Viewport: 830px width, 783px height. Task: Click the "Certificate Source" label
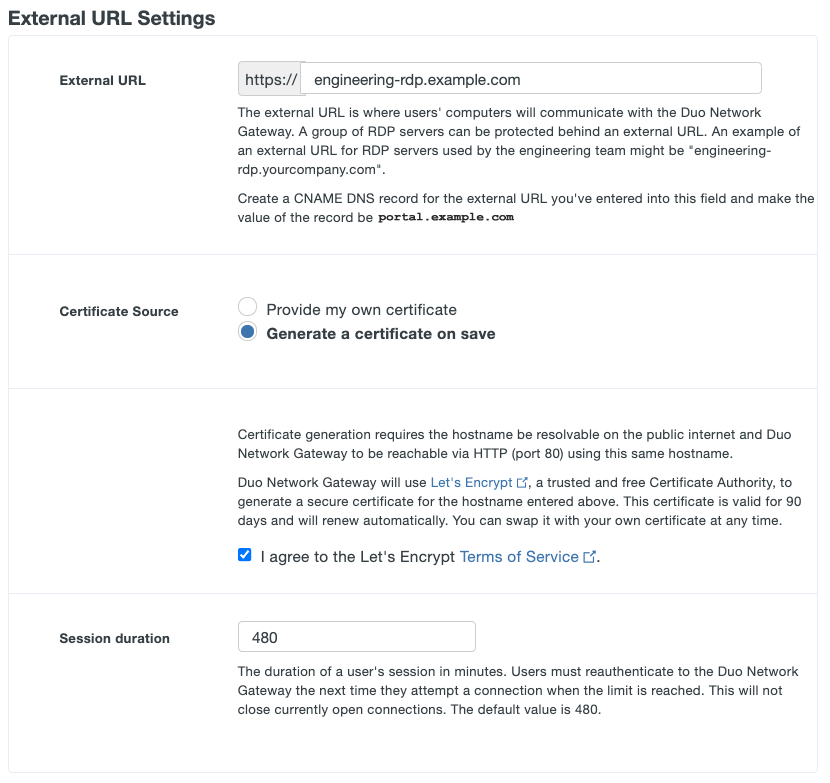(119, 312)
